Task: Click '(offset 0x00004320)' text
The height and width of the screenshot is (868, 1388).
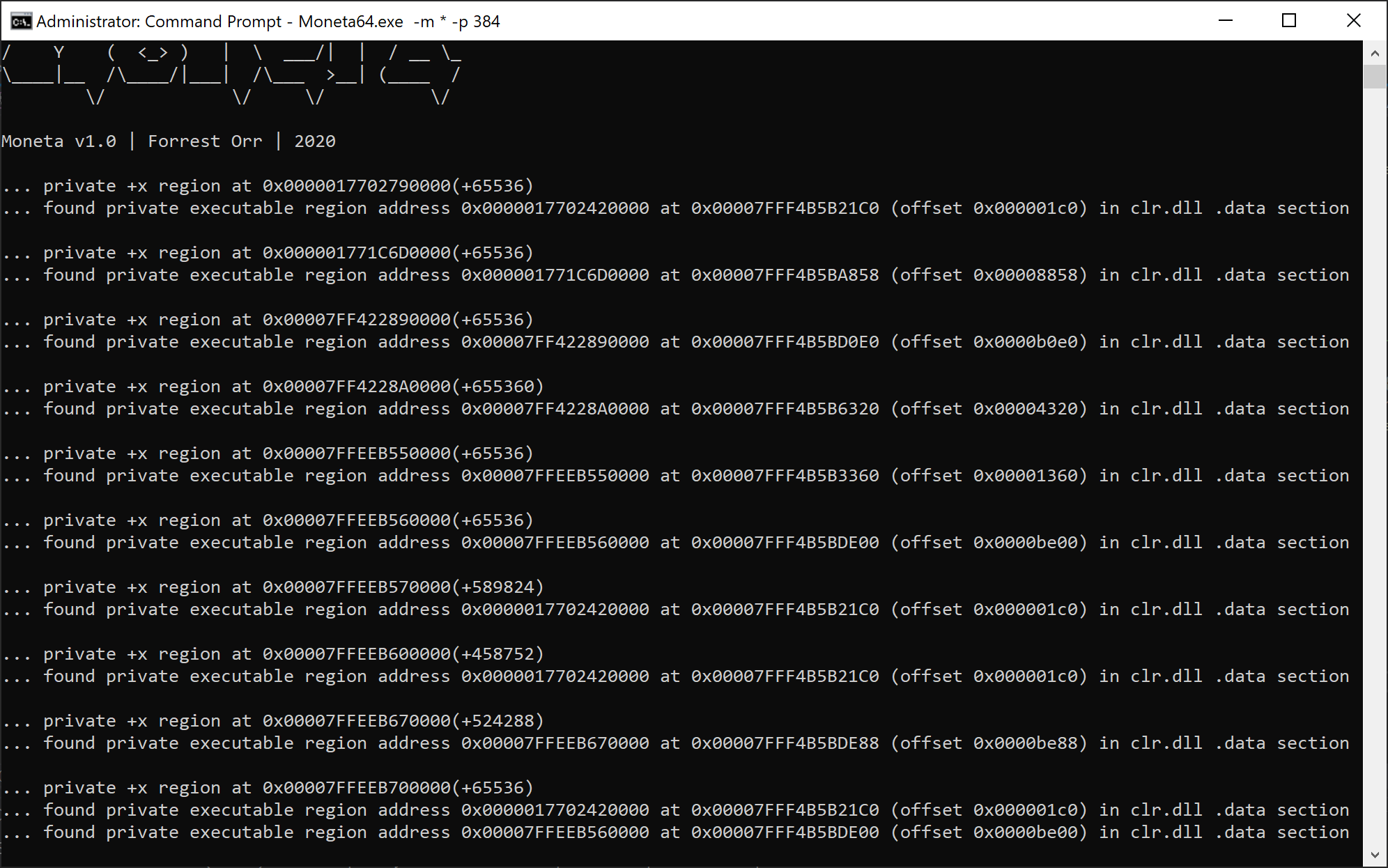Action: (x=989, y=409)
